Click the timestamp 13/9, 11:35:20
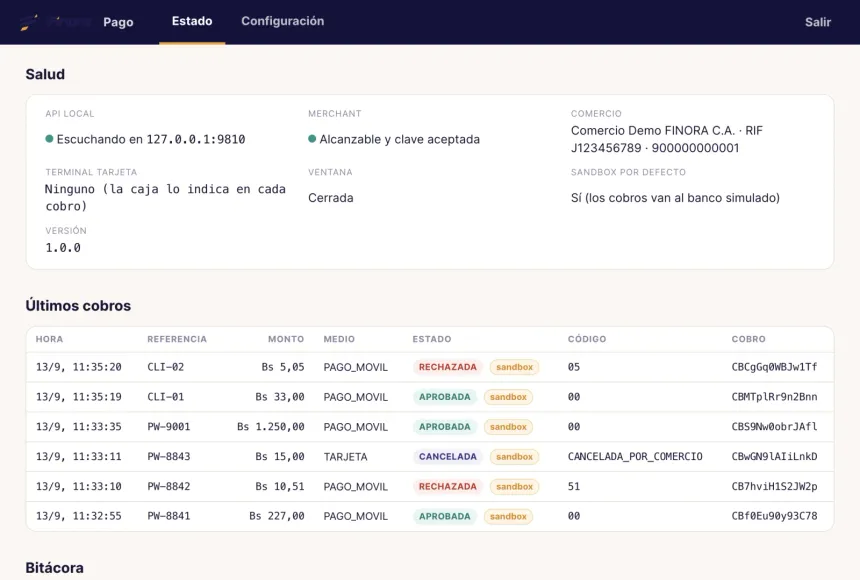This screenshot has height=580, width=860. [x=78, y=367]
